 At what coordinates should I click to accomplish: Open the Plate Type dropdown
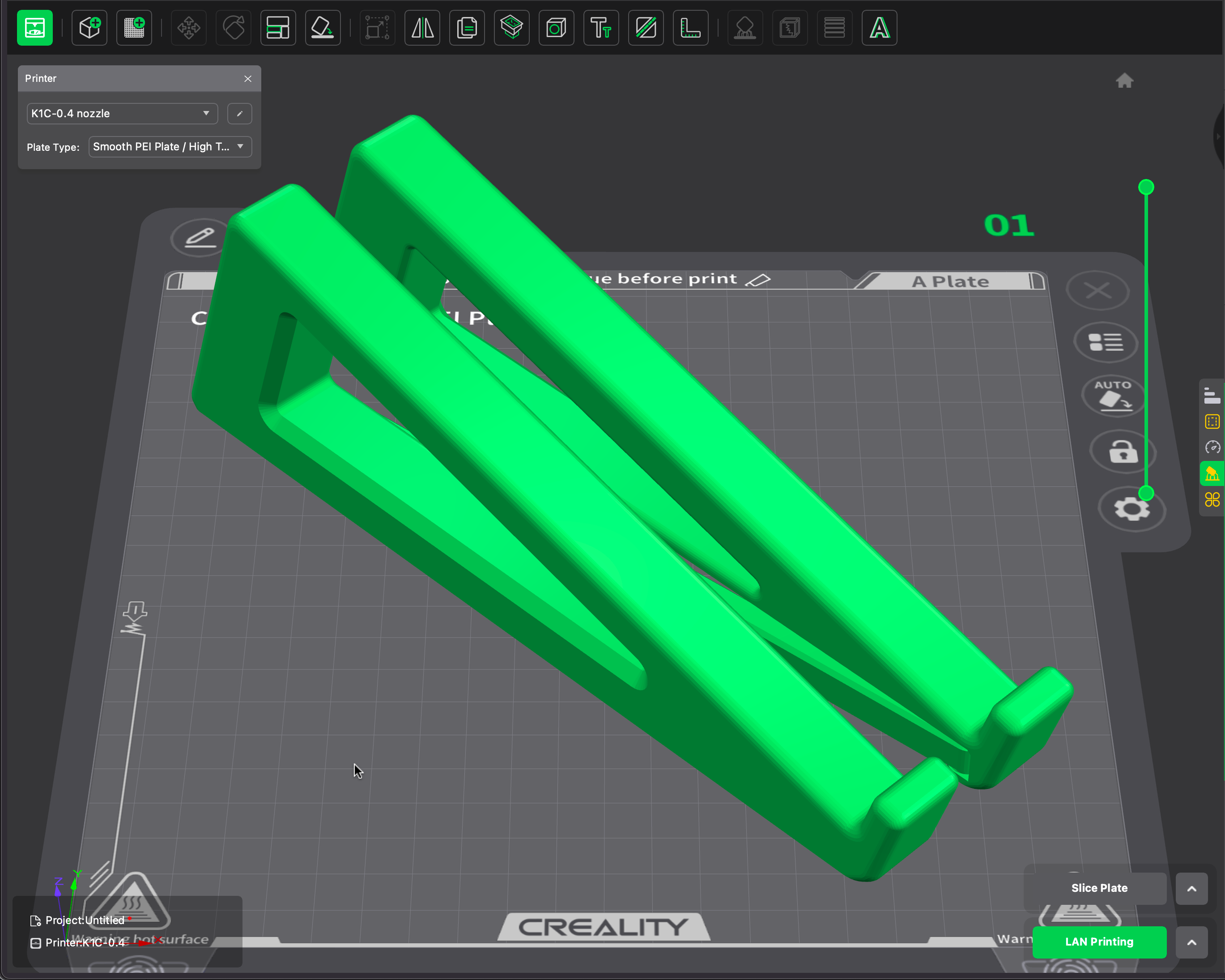pyautogui.click(x=170, y=147)
